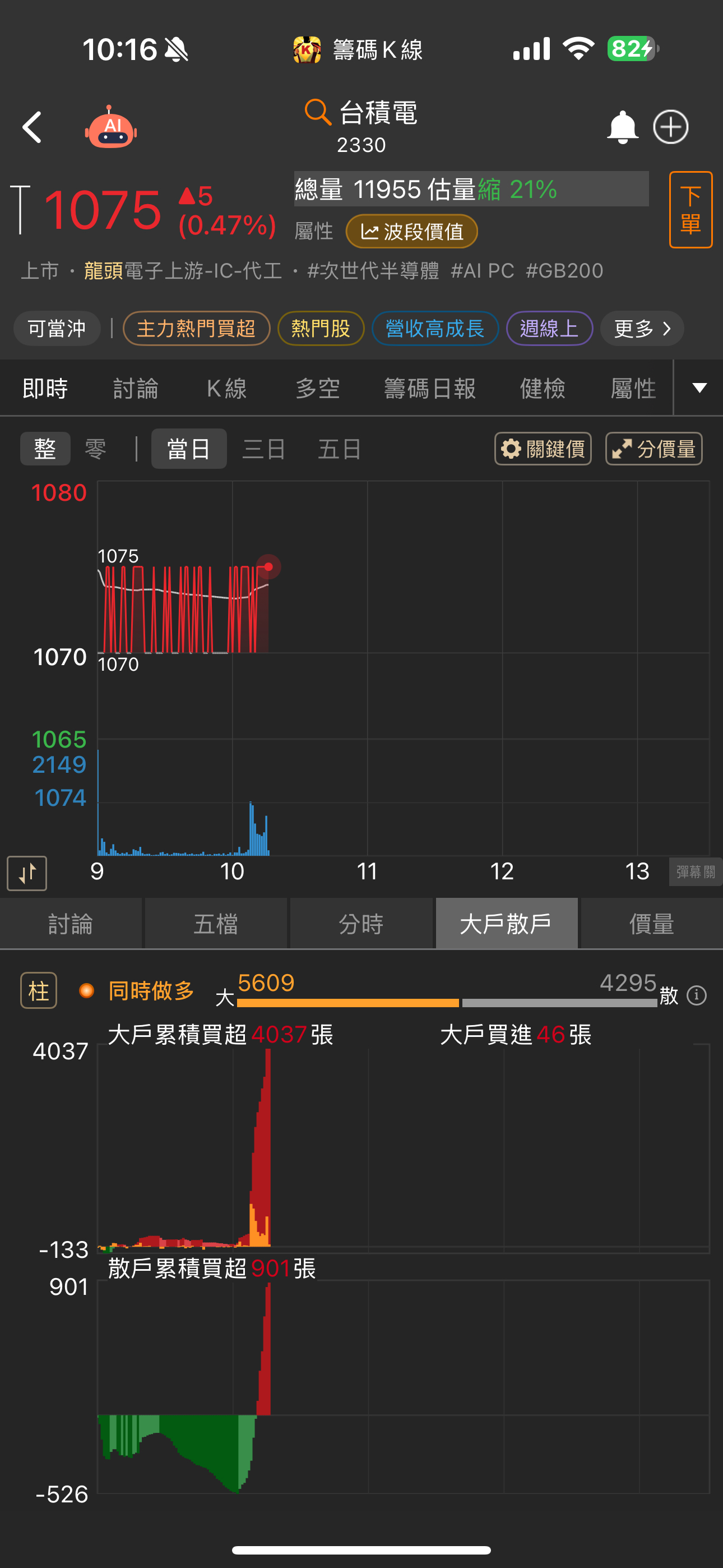723x1568 pixels.
Task: Select the 週線上 tag
Action: [x=549, y=329]
